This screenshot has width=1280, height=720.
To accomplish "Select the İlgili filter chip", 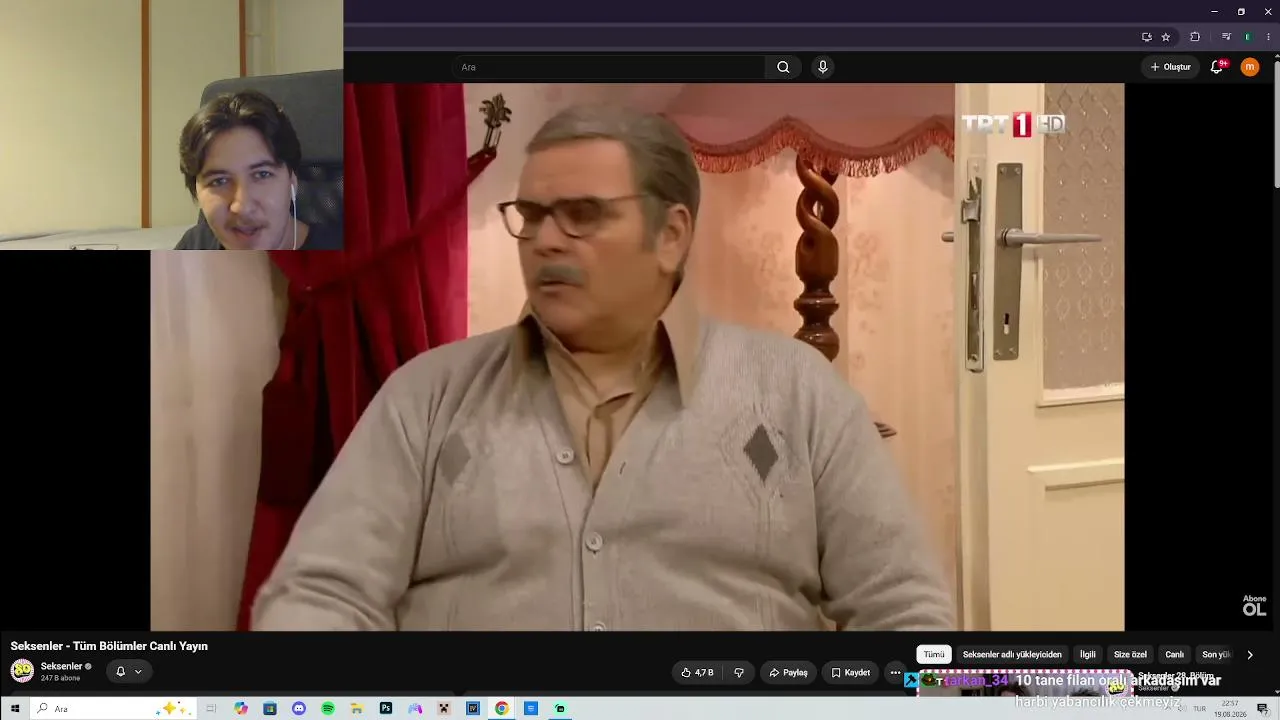I will tap(1087, 655).
